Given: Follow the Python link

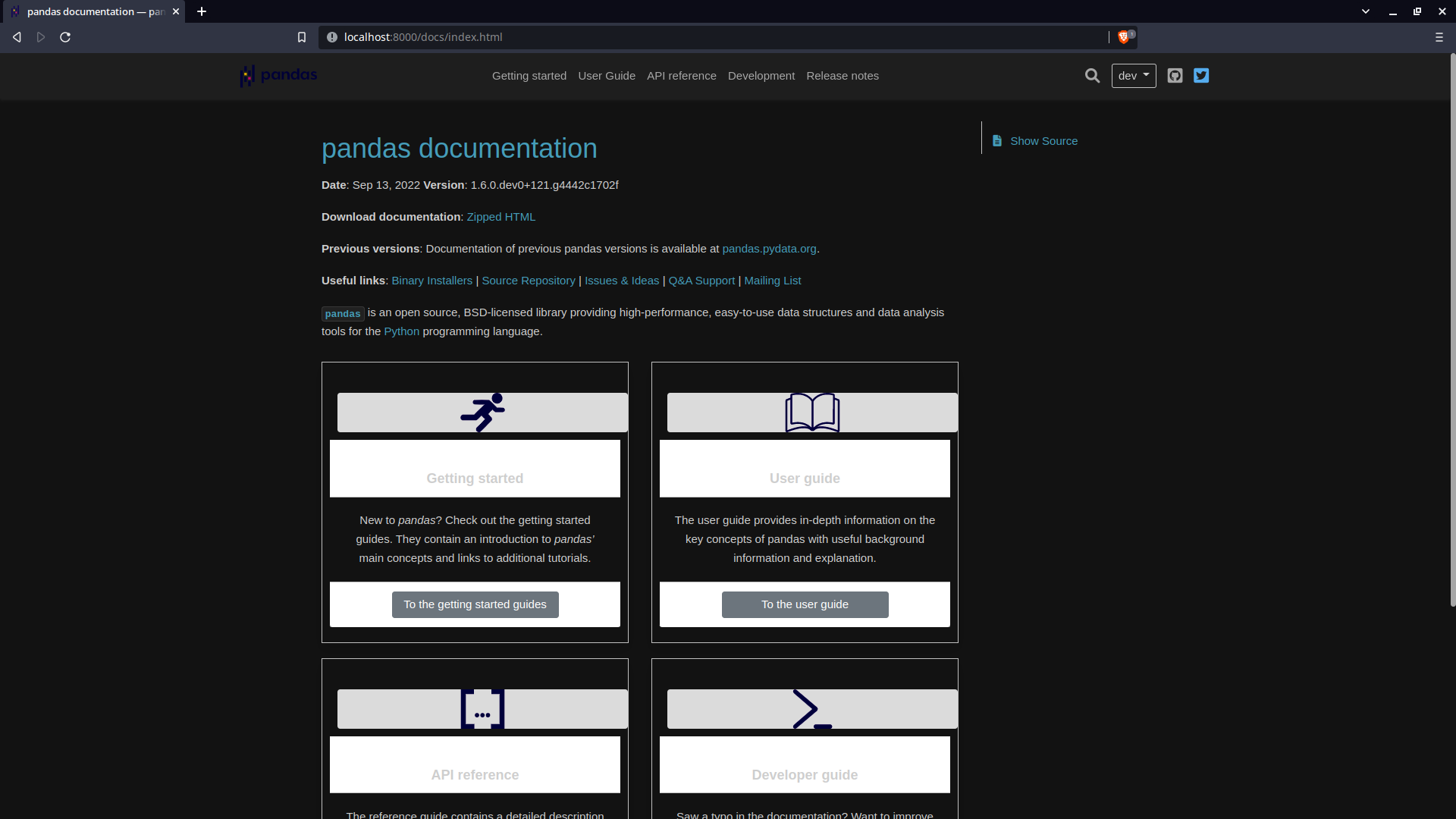Looking at the screenshot, I should [x=401, y=331].
